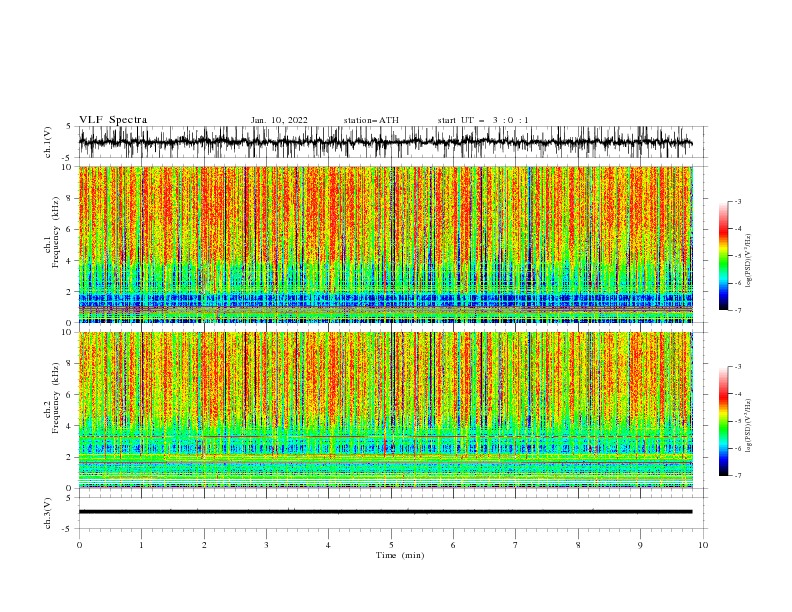The image size is (792, 612).
Task: Click the ch.1 spectrogram color scale bar
Action: point(723,255)
